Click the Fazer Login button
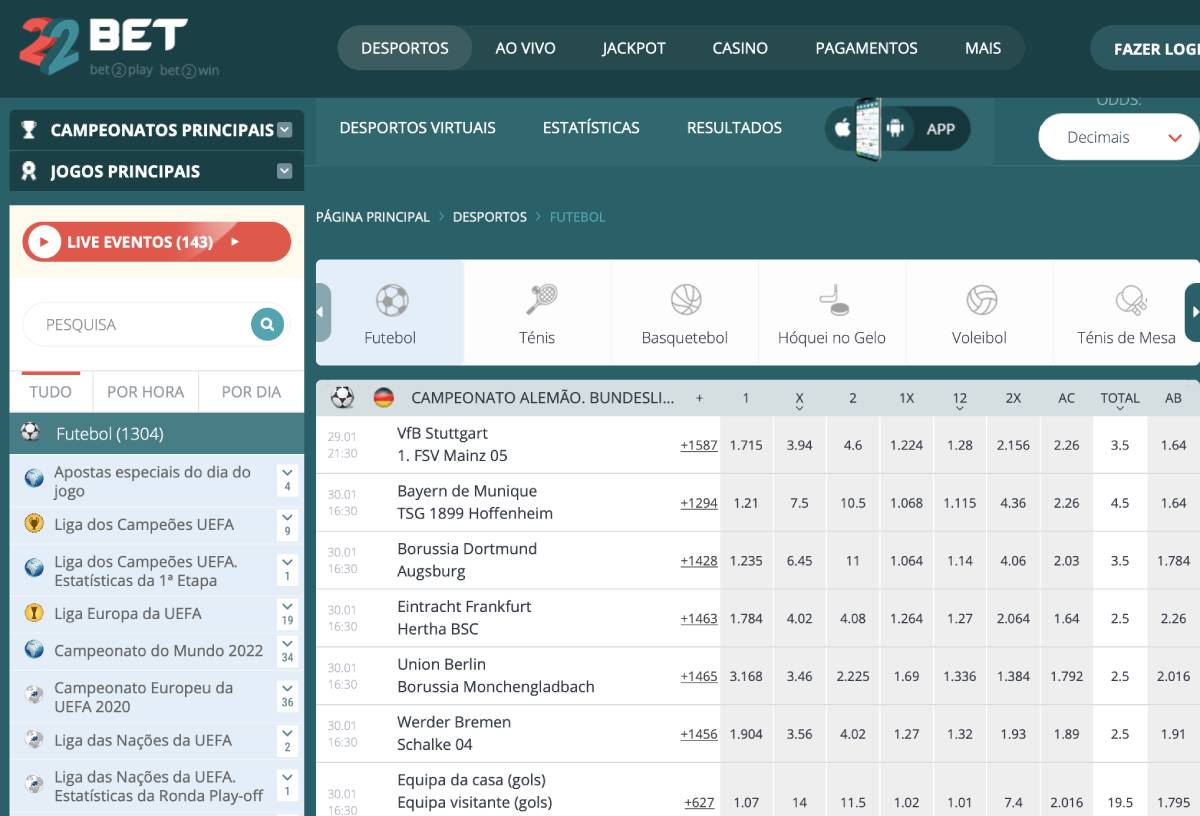The width and height of the screenshot is (1200, 816). [1146, 48]
